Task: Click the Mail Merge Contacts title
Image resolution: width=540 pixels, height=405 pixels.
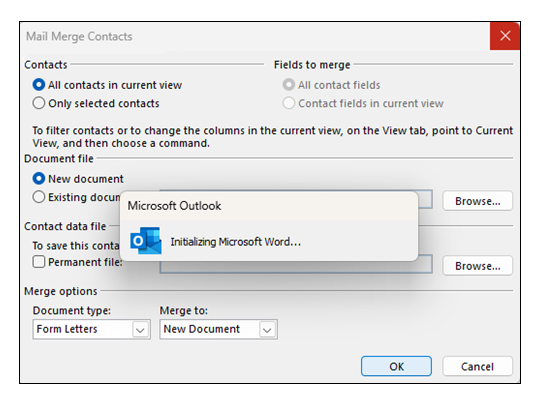Action: [x=79, y=36]
